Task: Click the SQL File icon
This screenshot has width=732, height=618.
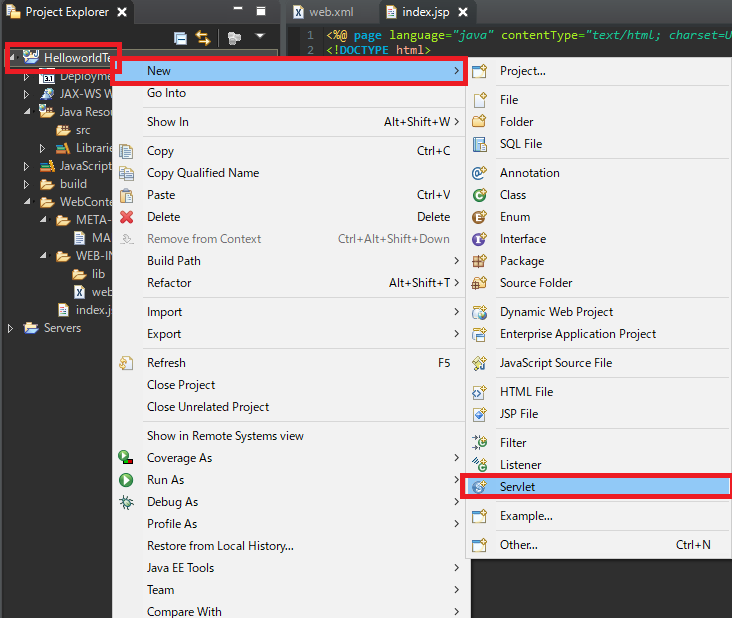Action: tap(479, 144)
